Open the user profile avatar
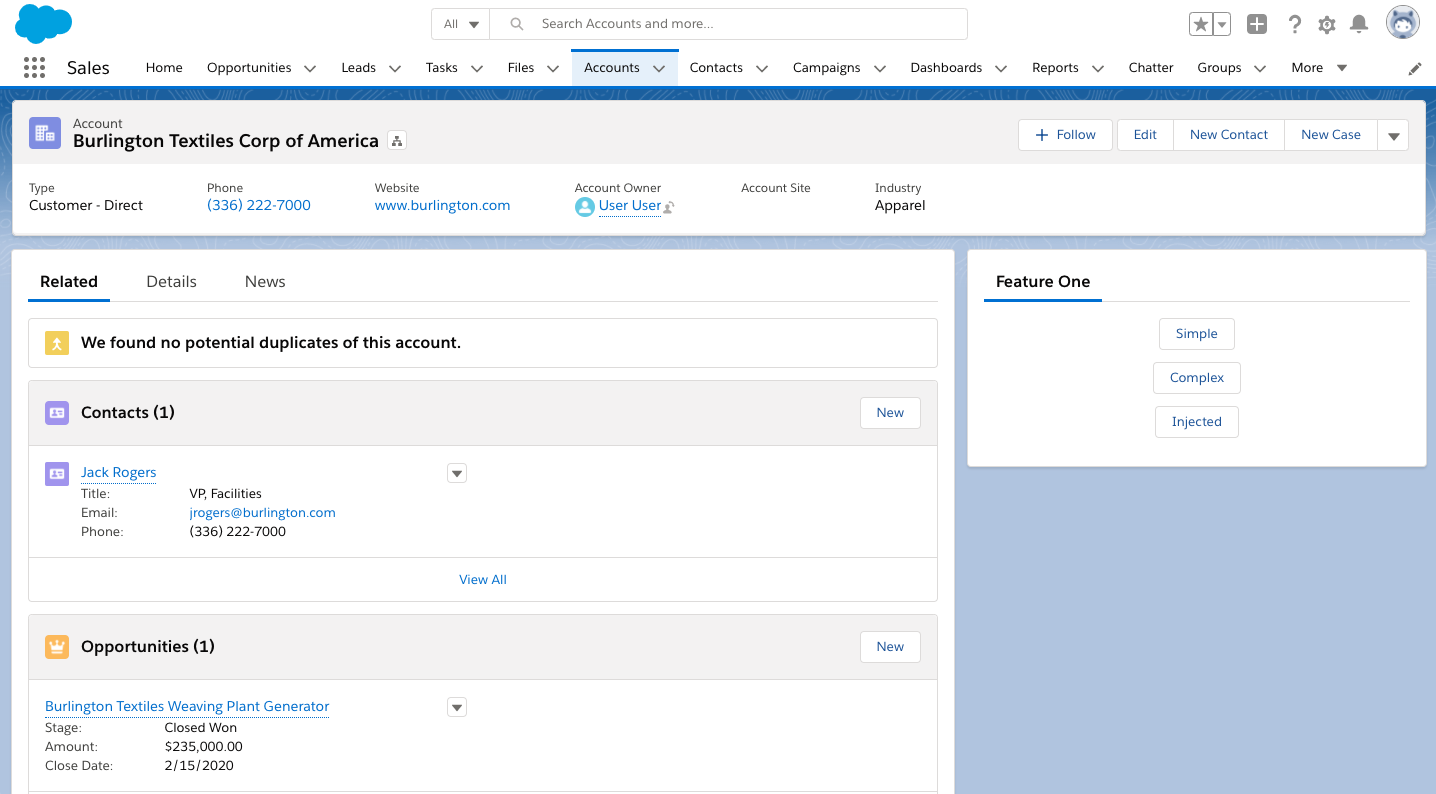1436x794 pixels. click(1403, 23)
